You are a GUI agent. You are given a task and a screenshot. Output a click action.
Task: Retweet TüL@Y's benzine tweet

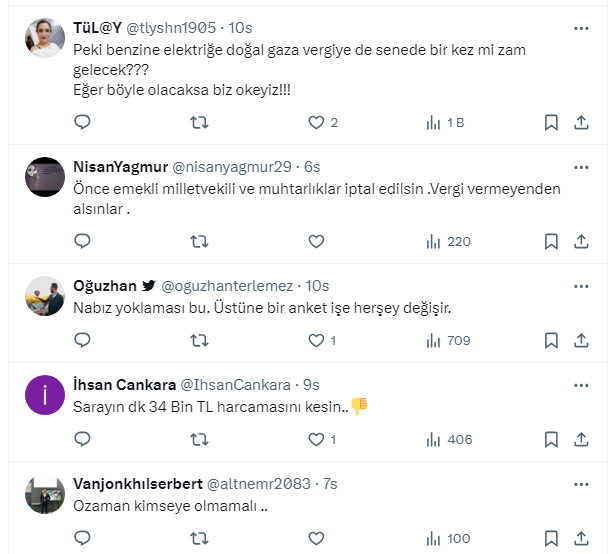[x=199, y=122]
